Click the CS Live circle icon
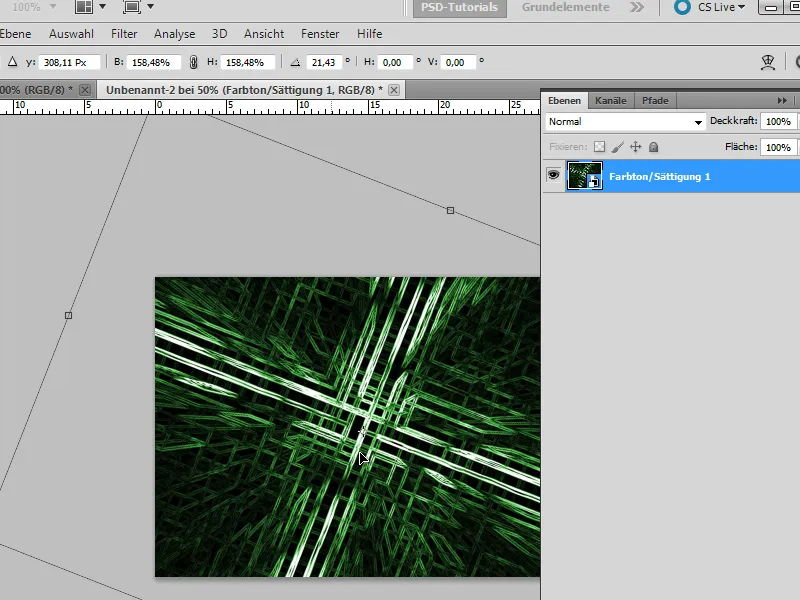800x600 pixels. [x=682, y=7]
